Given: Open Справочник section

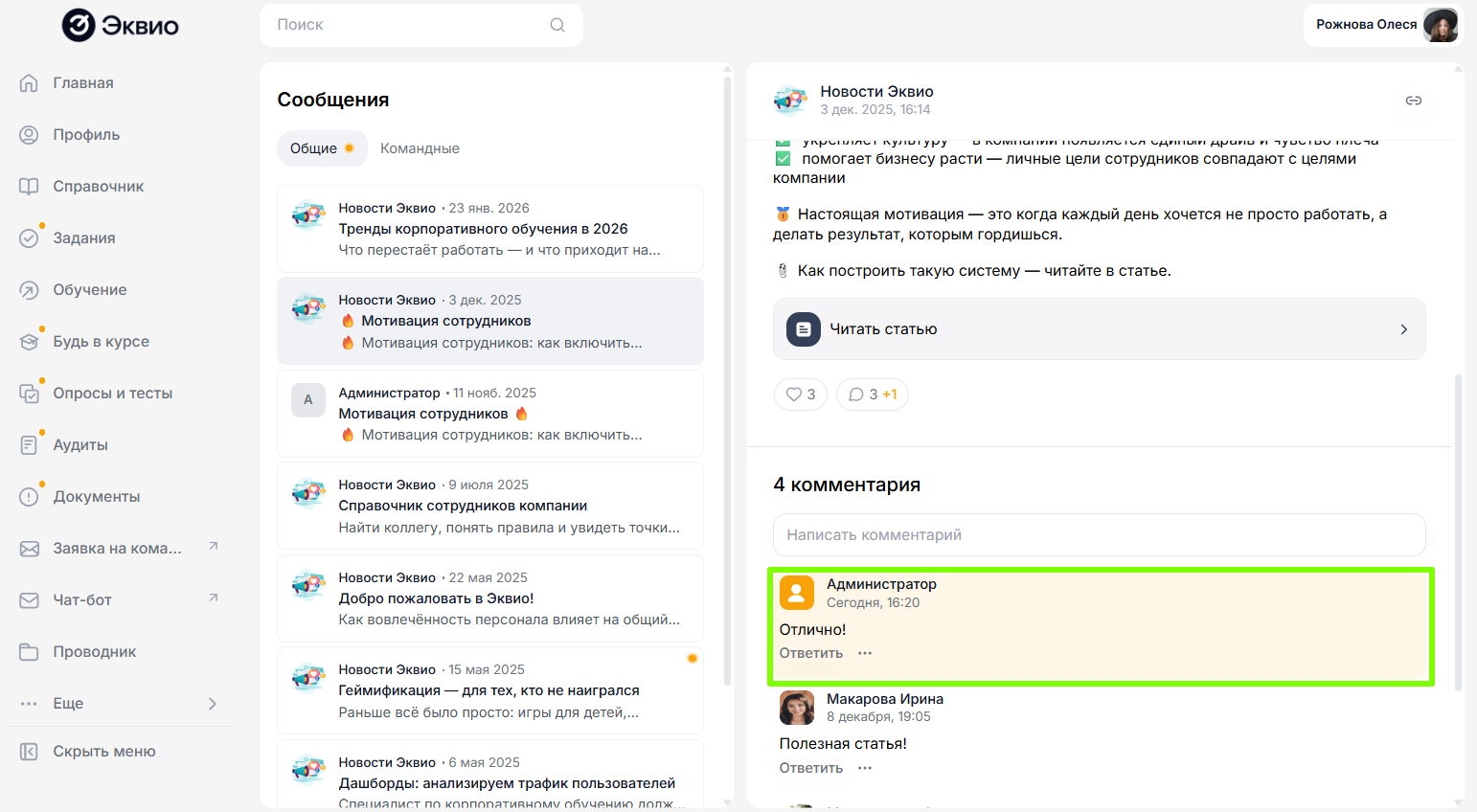Looking at the screenshot, I should point(98,187).
